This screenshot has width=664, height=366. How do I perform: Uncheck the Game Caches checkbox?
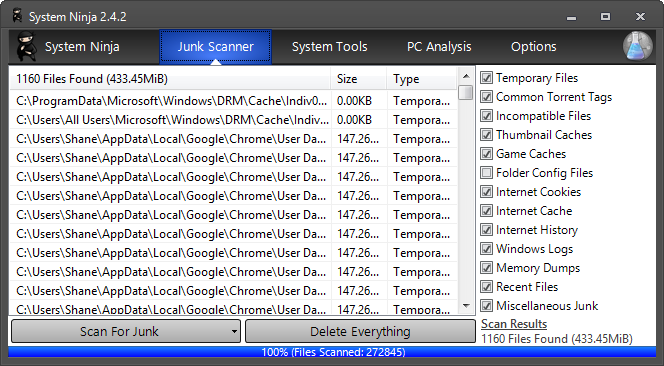[x=486, y=154]
